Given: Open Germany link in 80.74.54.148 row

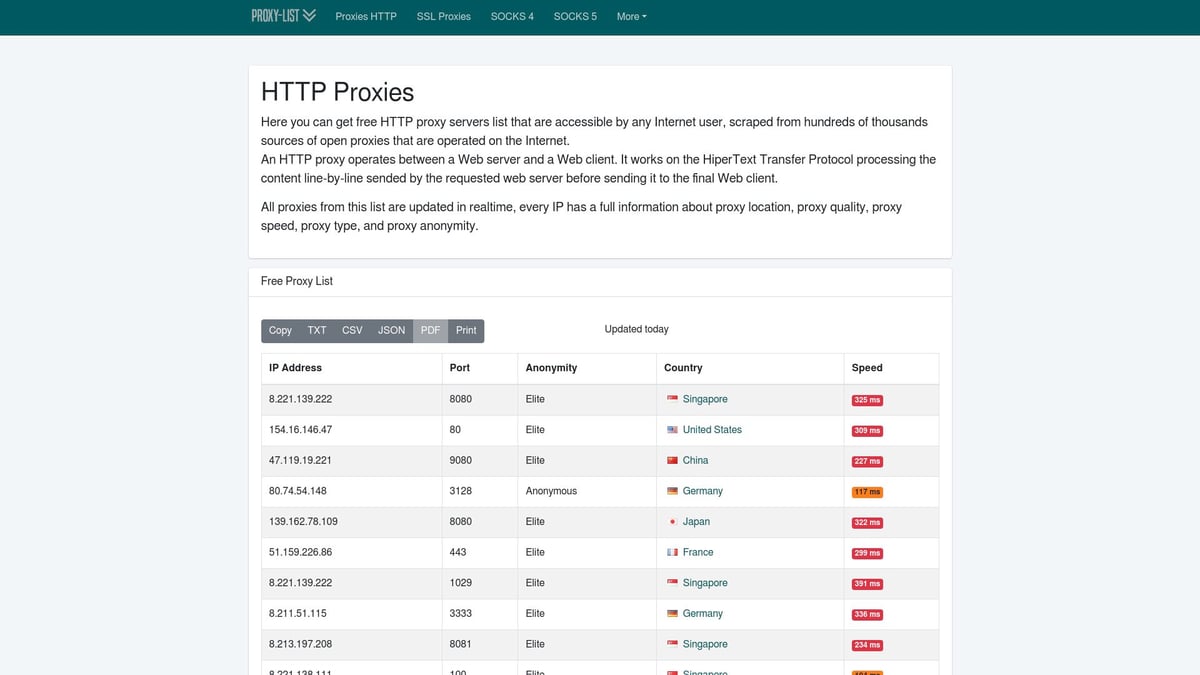Looking at the screenshot, I should click(x=703, y=491).
